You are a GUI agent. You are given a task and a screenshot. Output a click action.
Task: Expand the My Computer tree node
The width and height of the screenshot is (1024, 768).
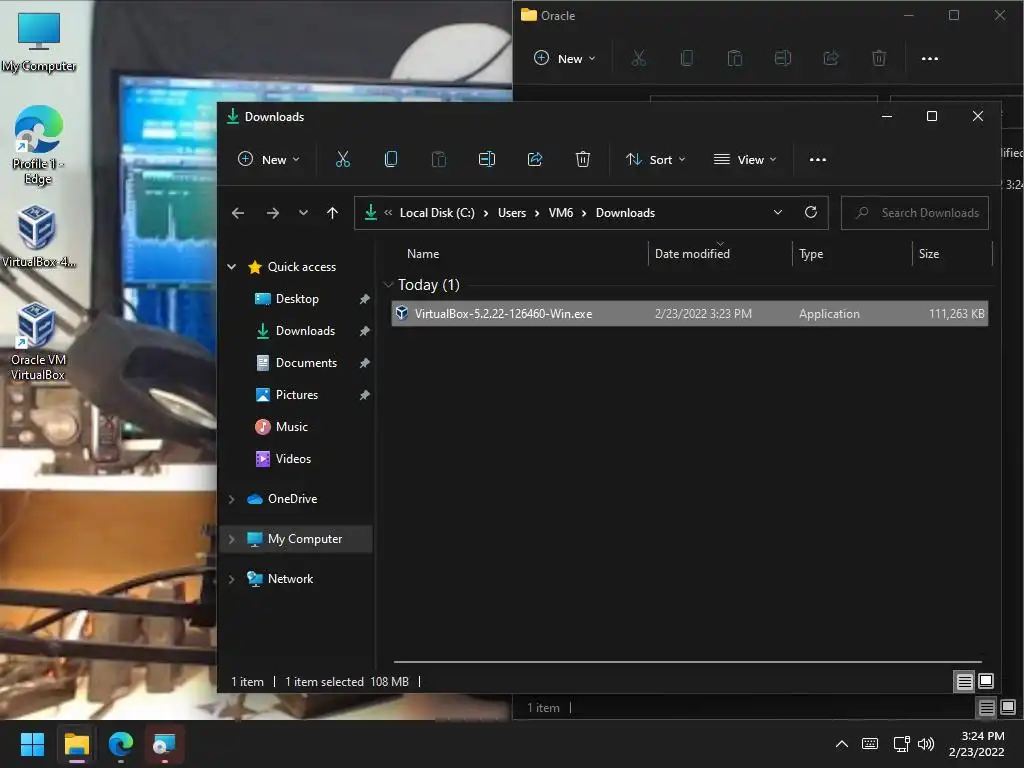[231, 539]
